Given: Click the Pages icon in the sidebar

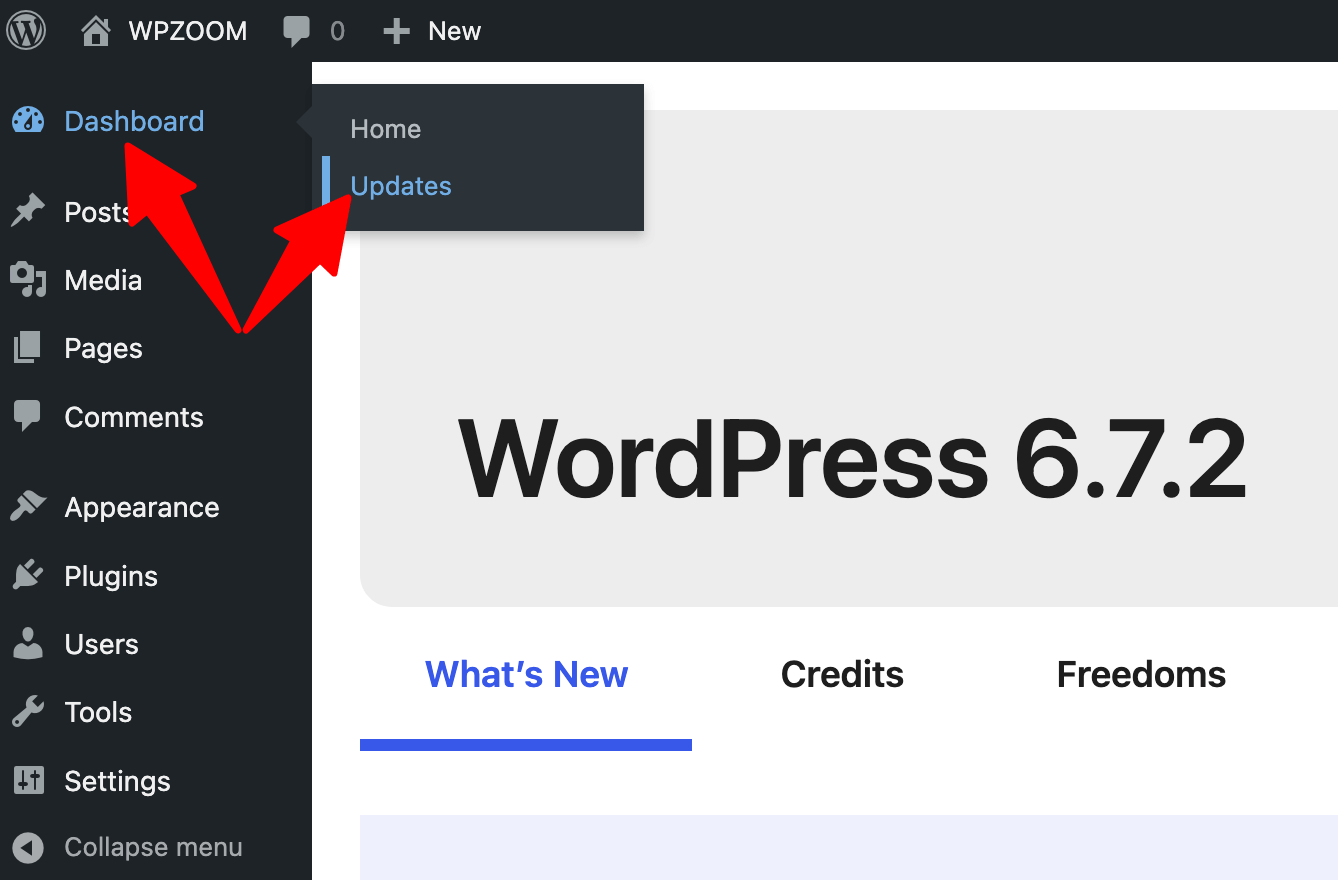Looking at the screenshot, I should pos(26,347).
